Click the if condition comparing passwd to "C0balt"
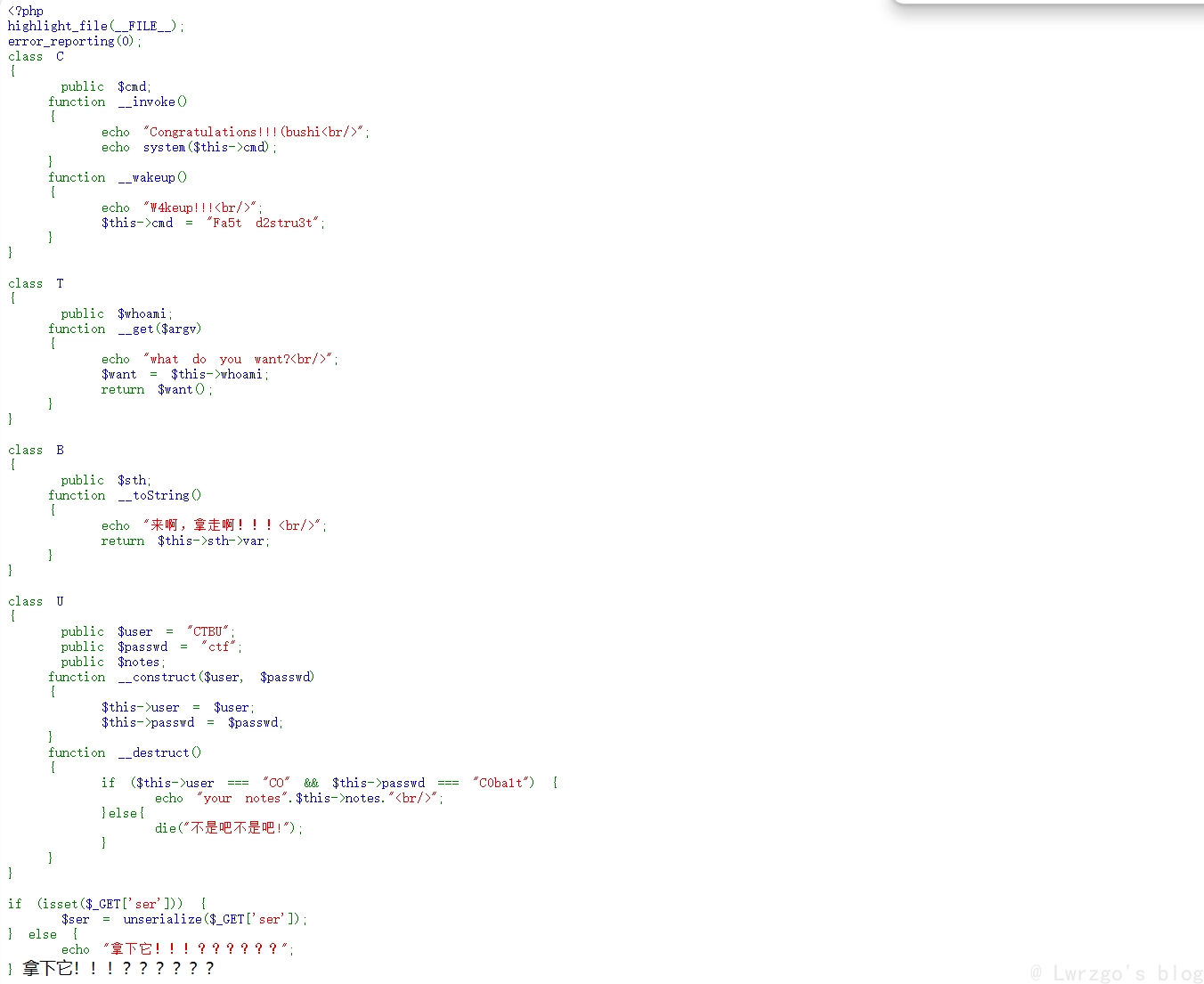Viewport: 1204px width, 984px height. click(x=329, y=783)
